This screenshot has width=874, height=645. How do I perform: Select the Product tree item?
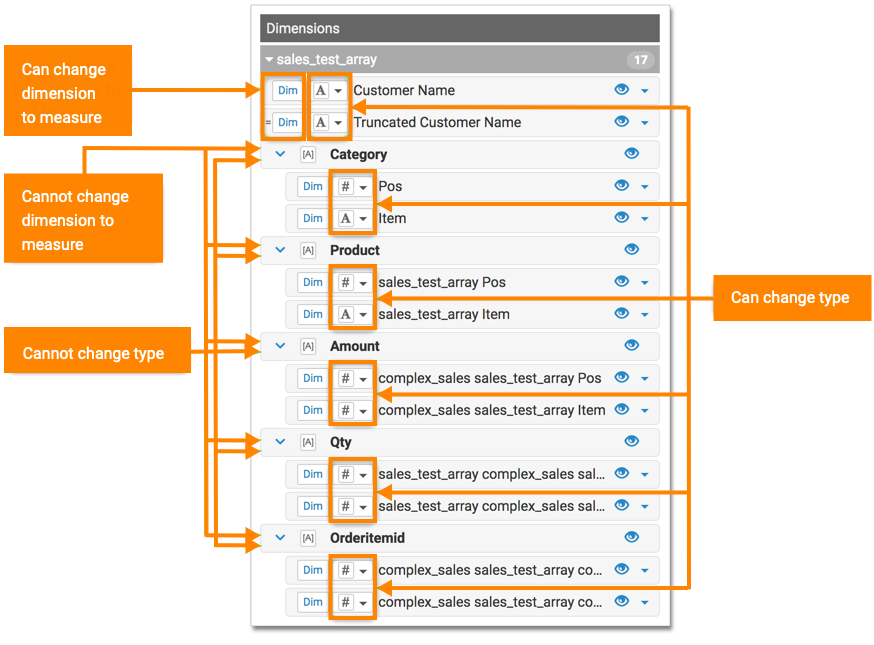pyautogui.click(x=355, y=251)
